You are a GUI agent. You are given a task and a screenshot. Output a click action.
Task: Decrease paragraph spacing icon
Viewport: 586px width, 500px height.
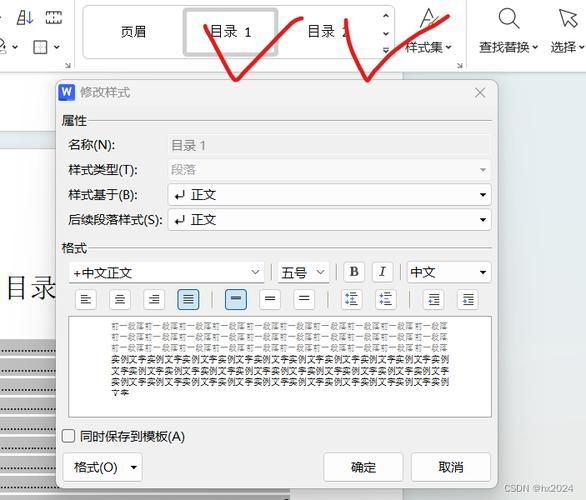click(386, 299)
